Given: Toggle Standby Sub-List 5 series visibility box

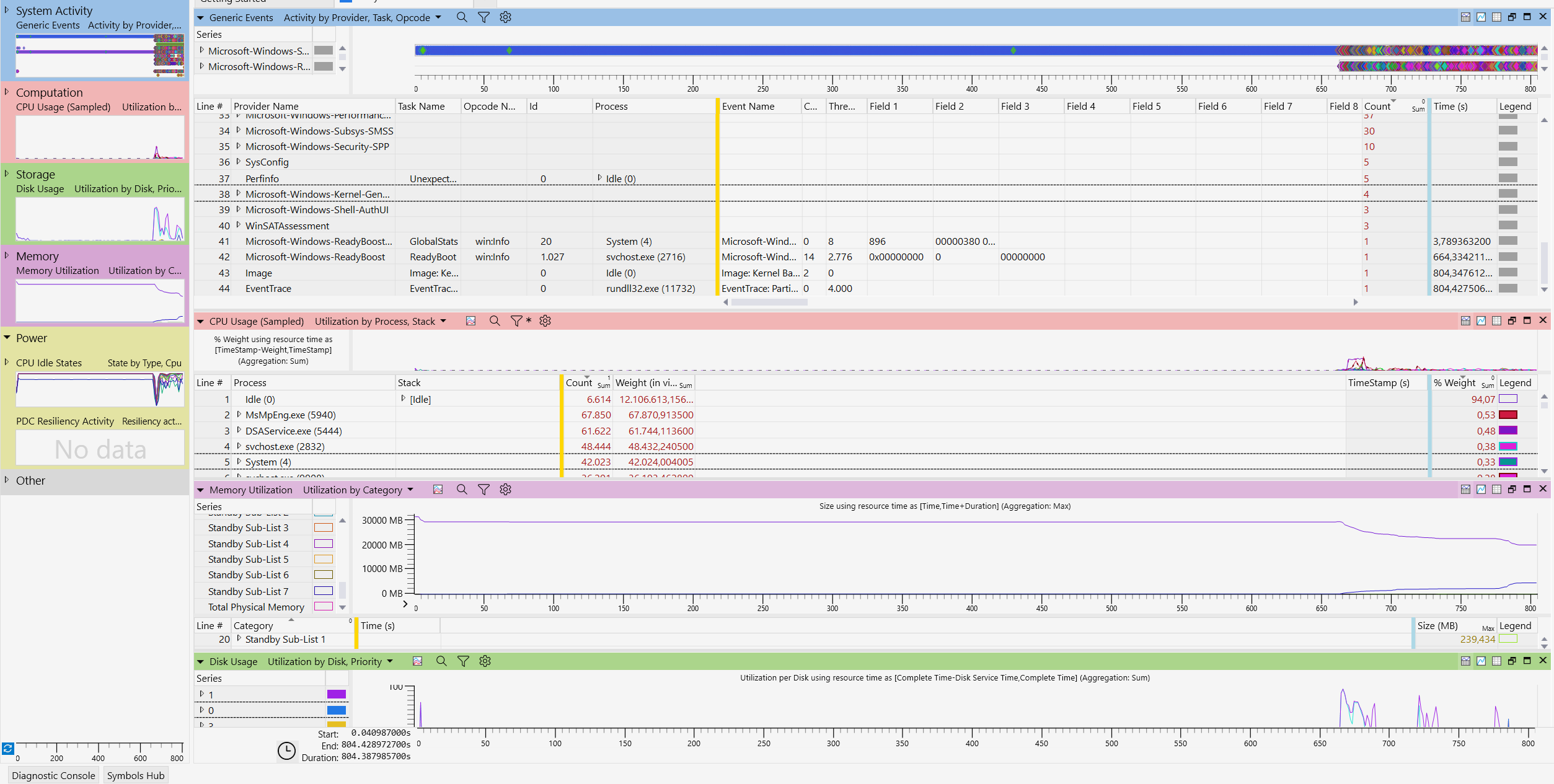Looking at the screenshot, I should click(x=323, y=560).
